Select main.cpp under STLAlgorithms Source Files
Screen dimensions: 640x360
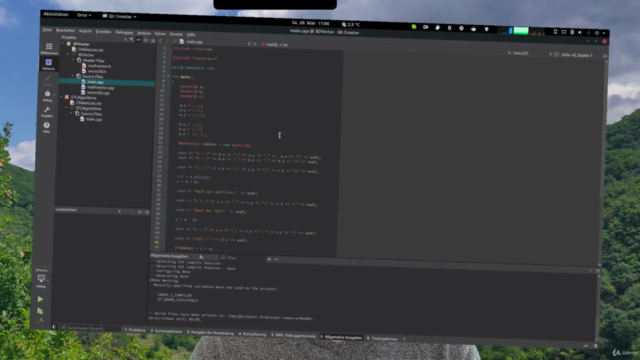(x=93, y=119)
